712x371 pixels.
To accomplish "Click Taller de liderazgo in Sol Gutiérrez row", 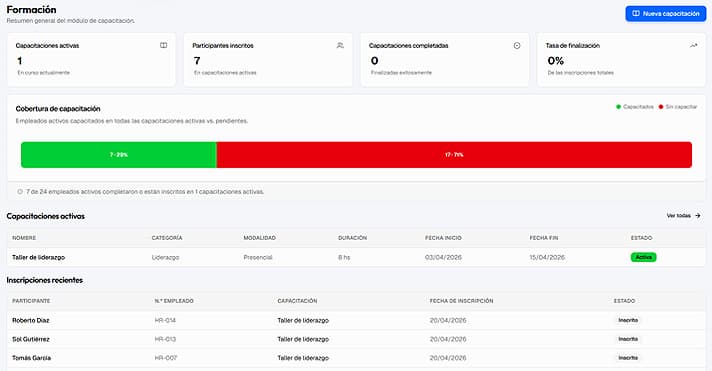I will [303, 339].
